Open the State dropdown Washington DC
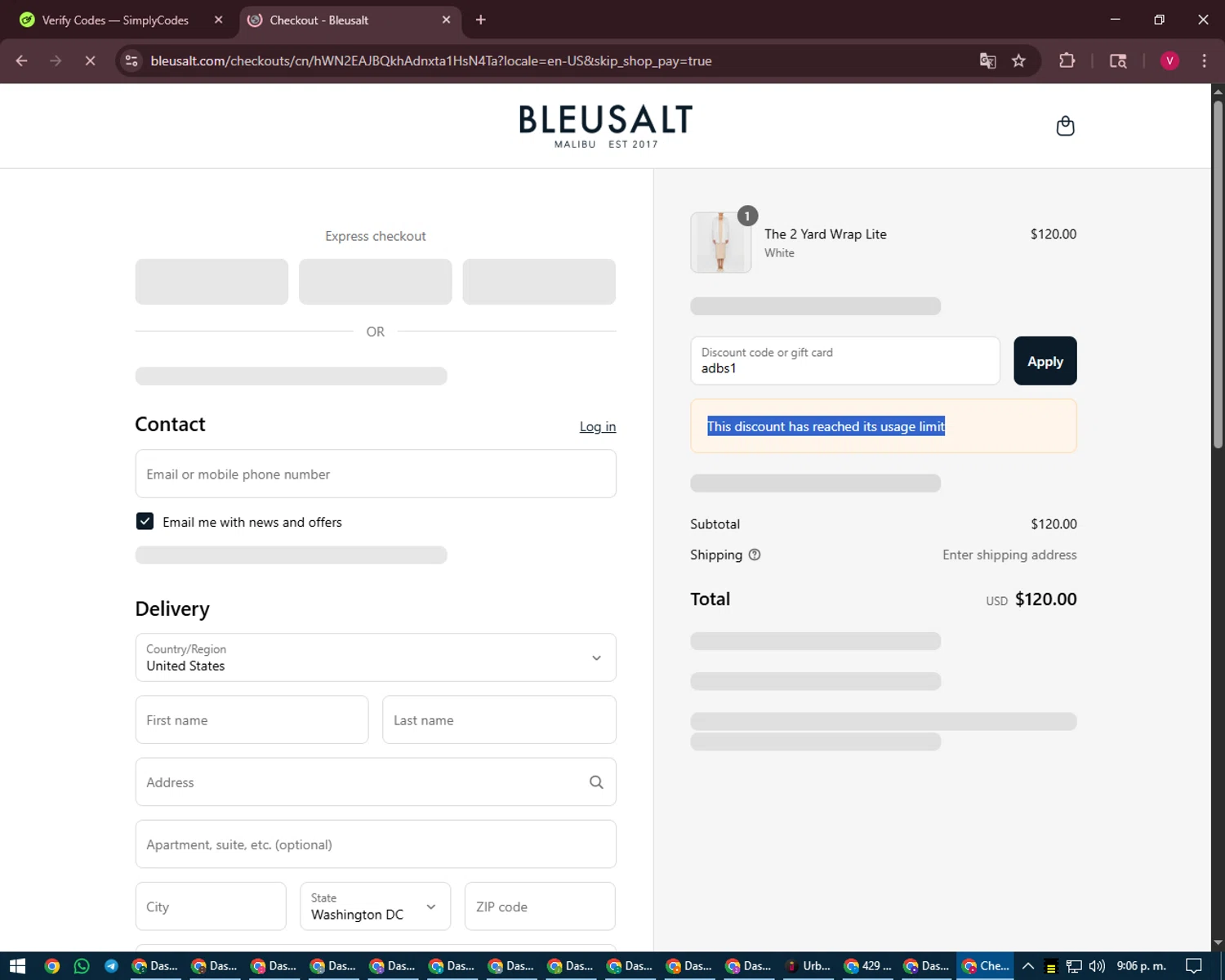The width and height of the screenshot is (1225, 980). click(375, 906)
